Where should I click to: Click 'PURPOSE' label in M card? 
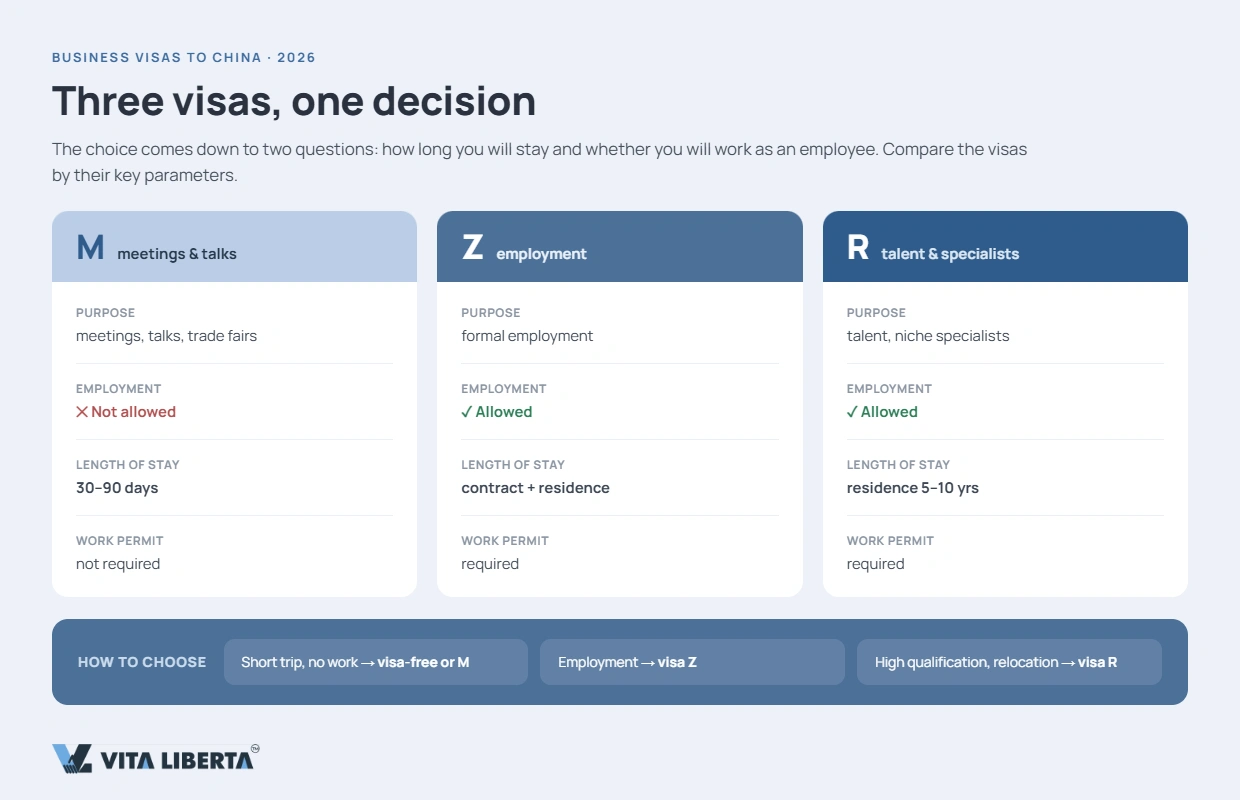(x=105, y=313)
